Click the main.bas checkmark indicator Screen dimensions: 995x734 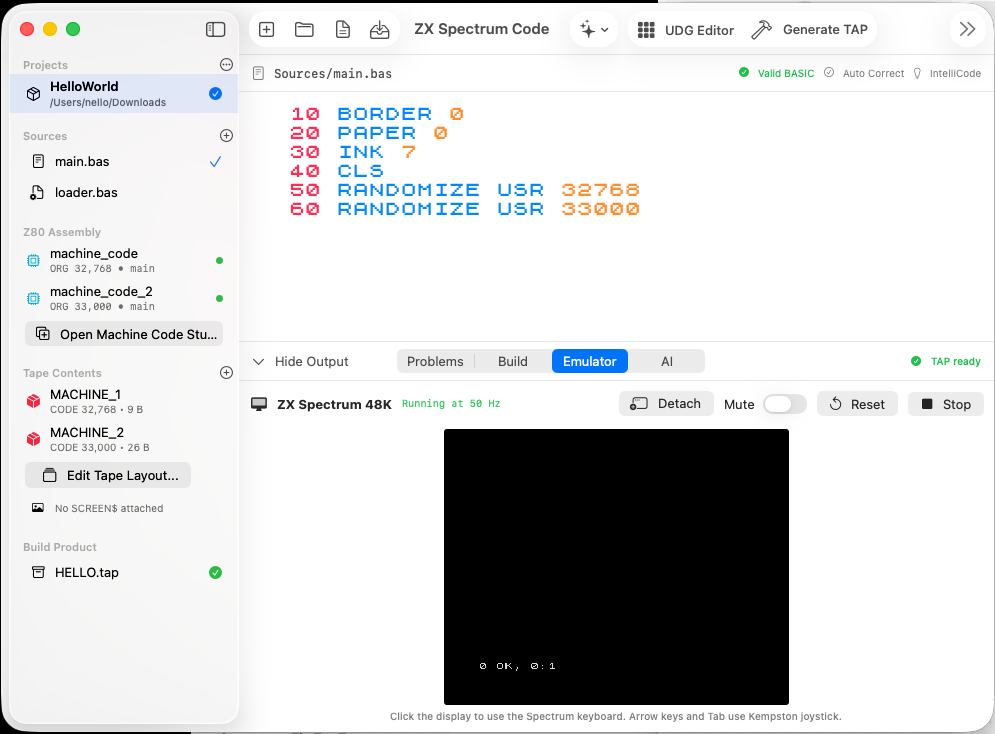click(x=216, y=162)
